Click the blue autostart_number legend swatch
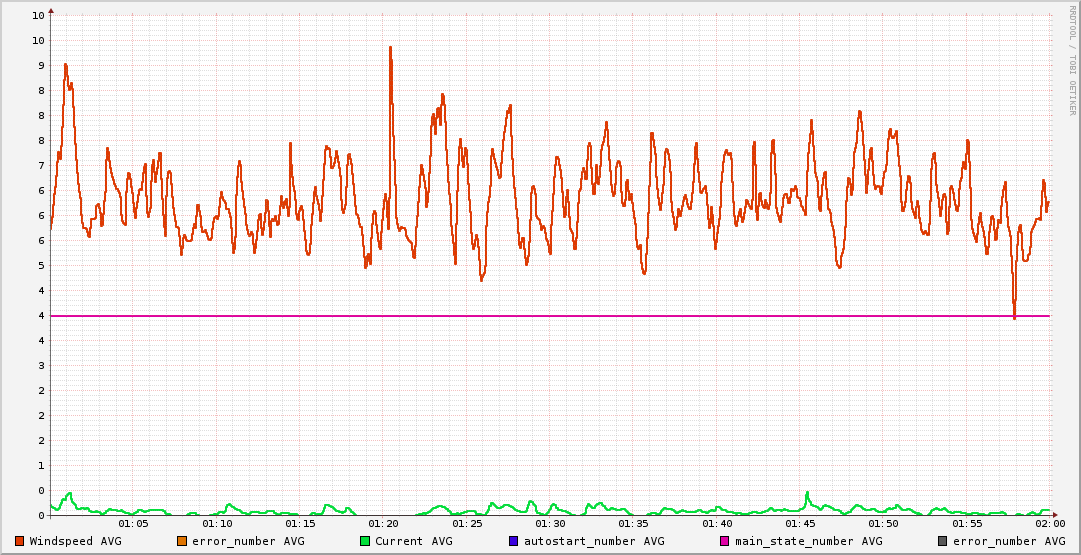The height and width of the screenshot is (555, 1081). (x=514, y=541)
